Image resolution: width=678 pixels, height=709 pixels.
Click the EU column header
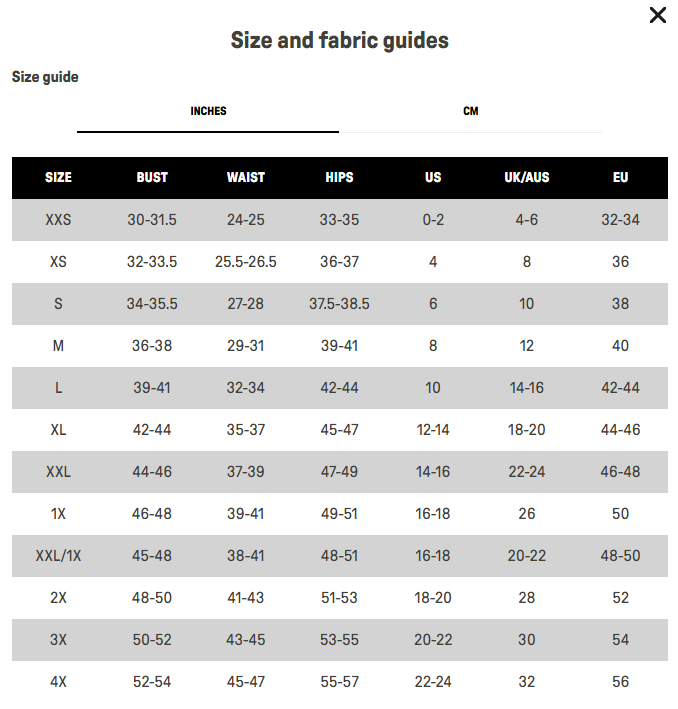[x=620, y=178]
